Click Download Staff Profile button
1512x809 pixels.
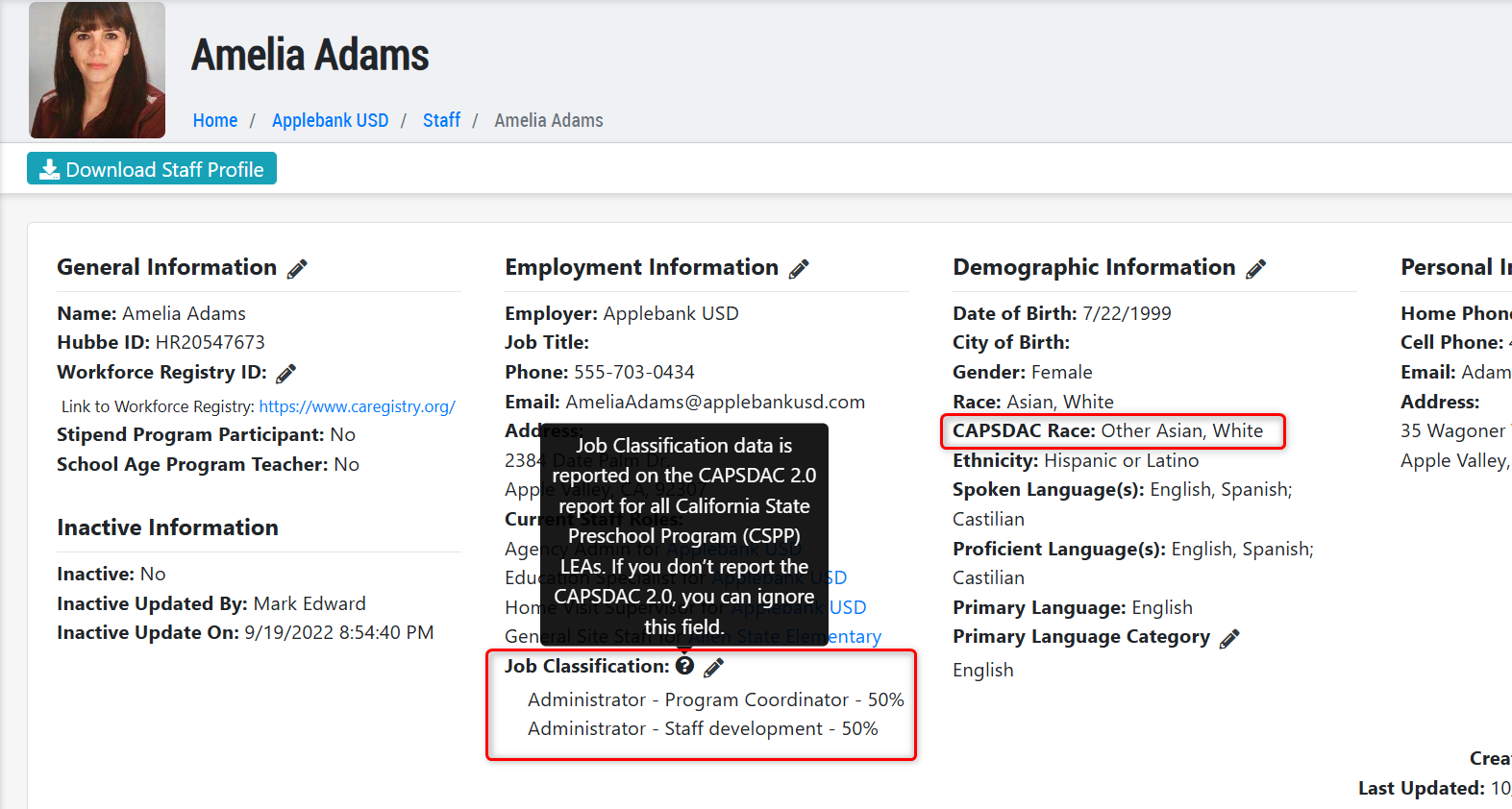(152, 169)
